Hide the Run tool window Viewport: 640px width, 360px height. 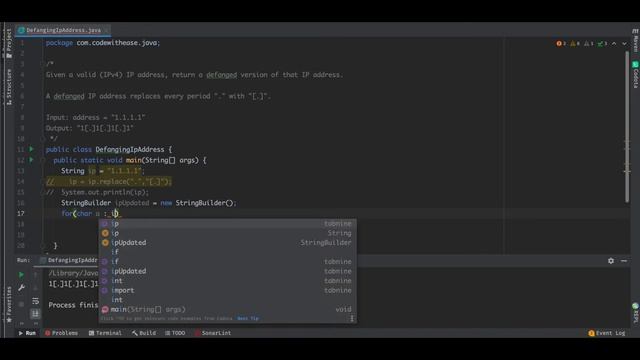pos(624,260)
